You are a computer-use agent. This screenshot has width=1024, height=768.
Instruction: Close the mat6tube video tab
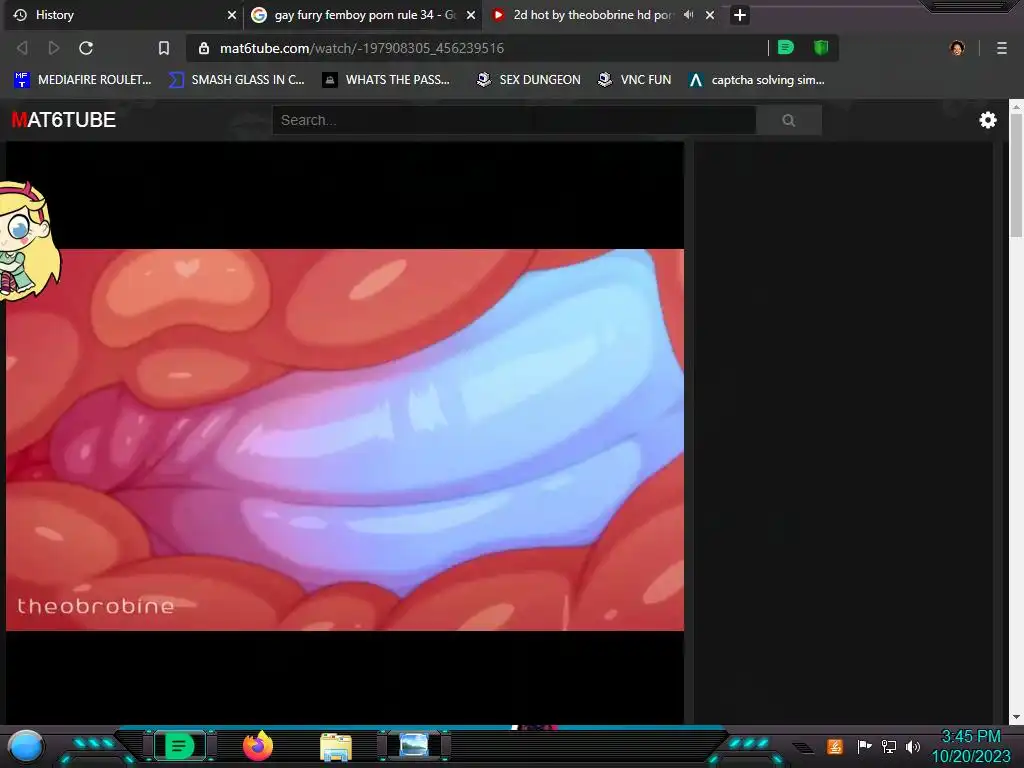710,15
